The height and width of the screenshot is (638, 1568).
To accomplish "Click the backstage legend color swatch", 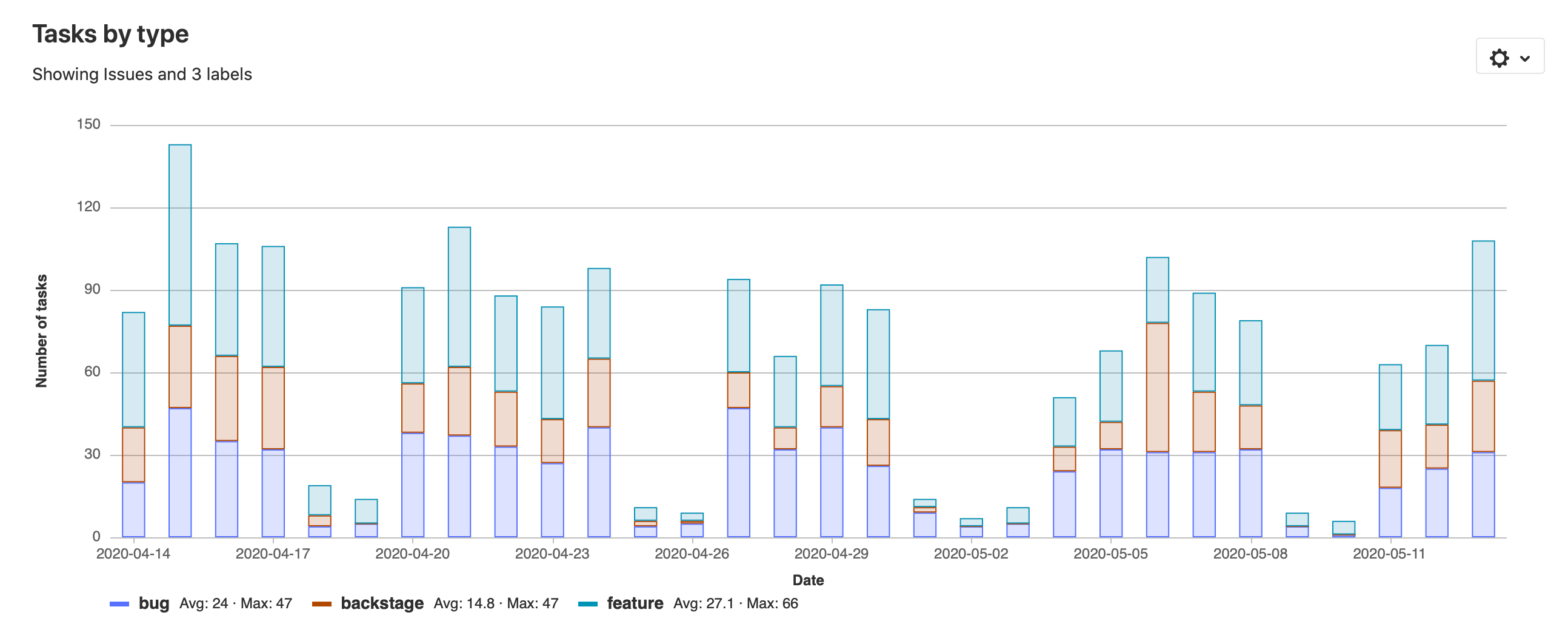I will pos(324,604).
